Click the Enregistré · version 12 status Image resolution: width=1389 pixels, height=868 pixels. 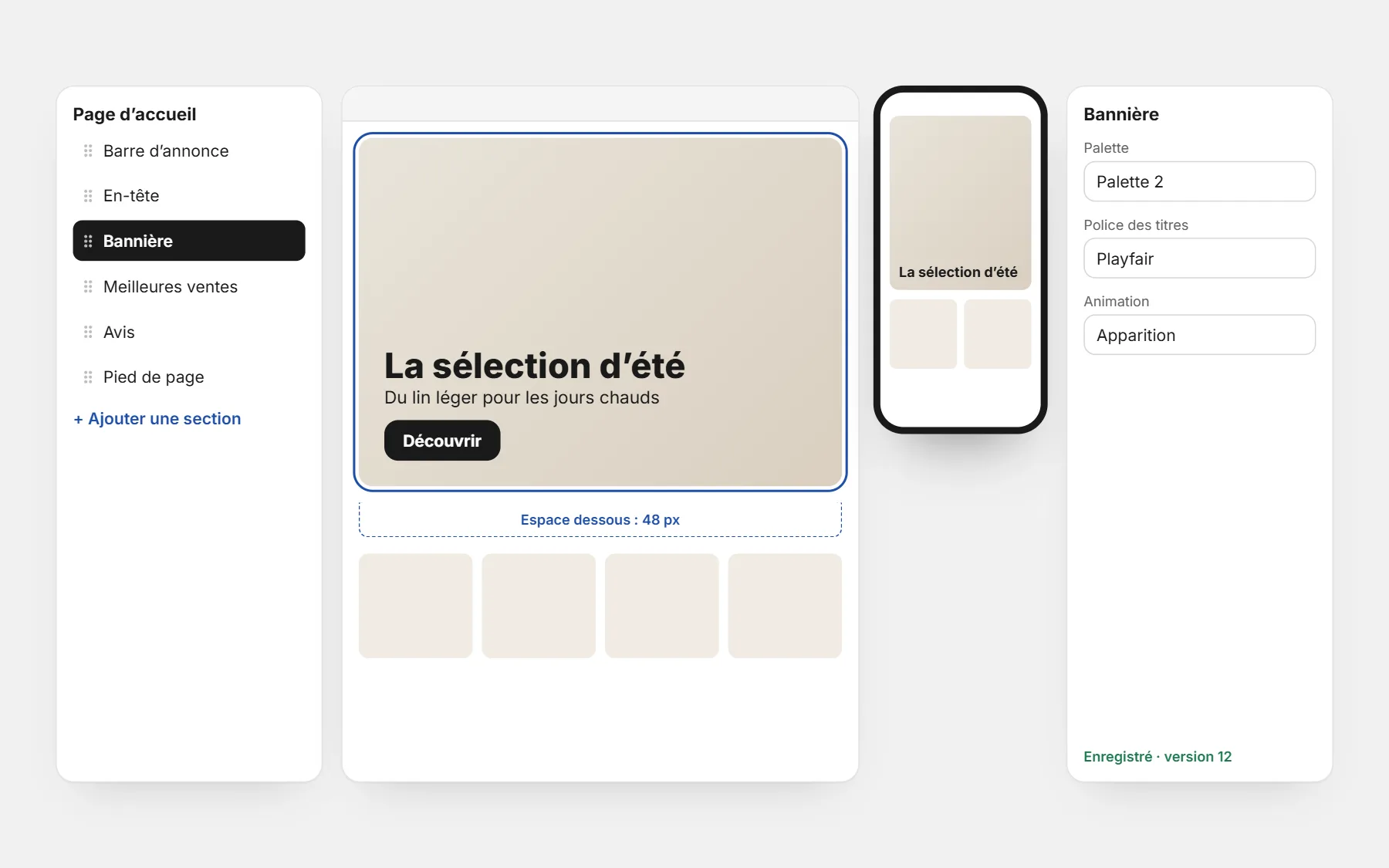pyautogui.click(x=1157, y=757)
